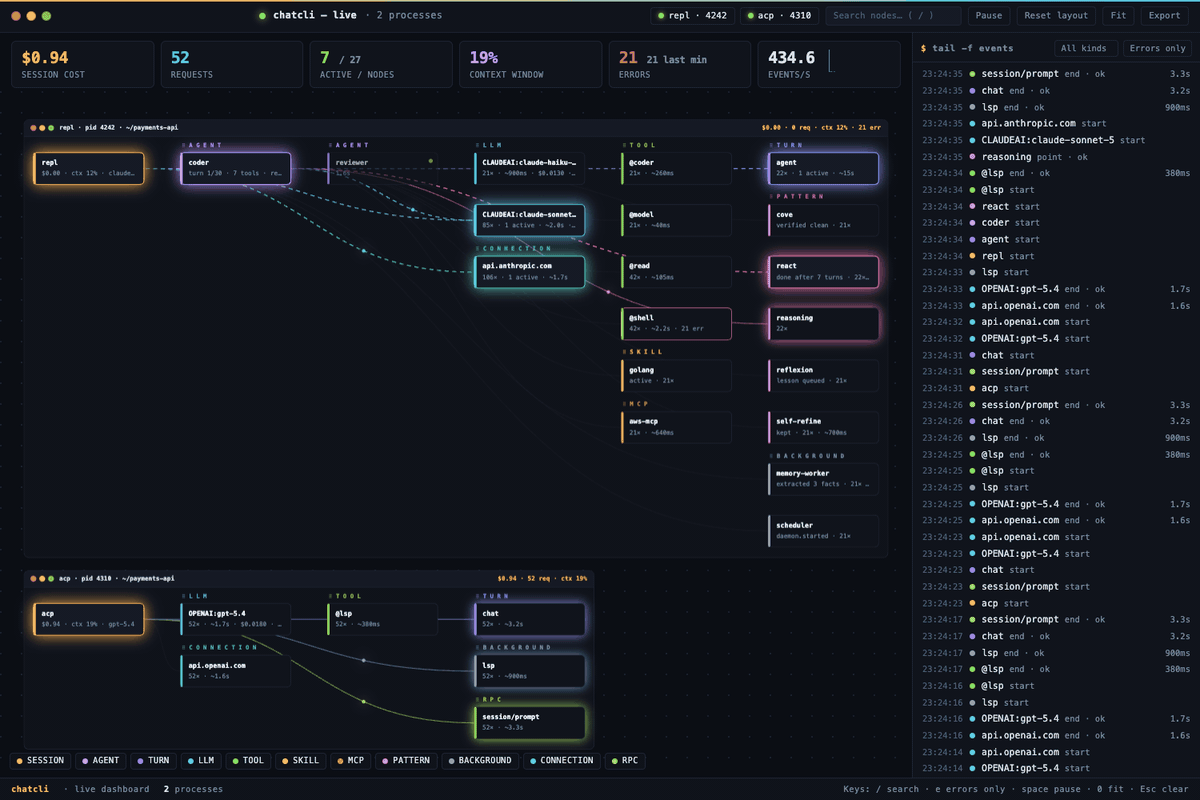Image resolution: width=1200 pixels, height=800 pixels.
Task: Toggle the CONNECTION legend filter
Action: (x=561, y=761)
